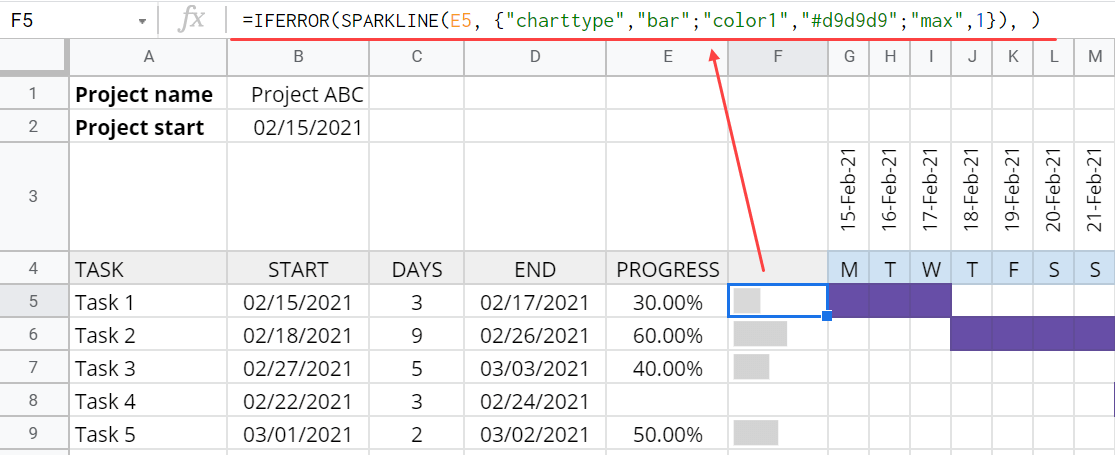This screenshot has width=1115, height=455.
Task: Select the project start date 02/15/2021 cell
Action: point(299,127)
